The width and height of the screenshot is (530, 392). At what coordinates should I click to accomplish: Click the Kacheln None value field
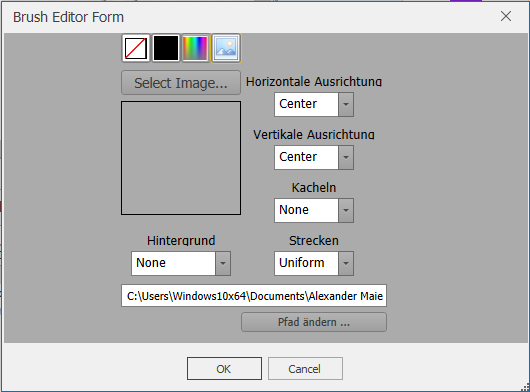(306, 210)
